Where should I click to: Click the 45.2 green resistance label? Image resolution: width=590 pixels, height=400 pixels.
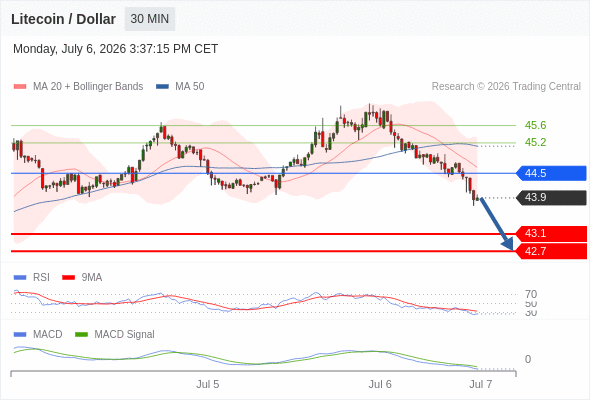tap(535, 143)
